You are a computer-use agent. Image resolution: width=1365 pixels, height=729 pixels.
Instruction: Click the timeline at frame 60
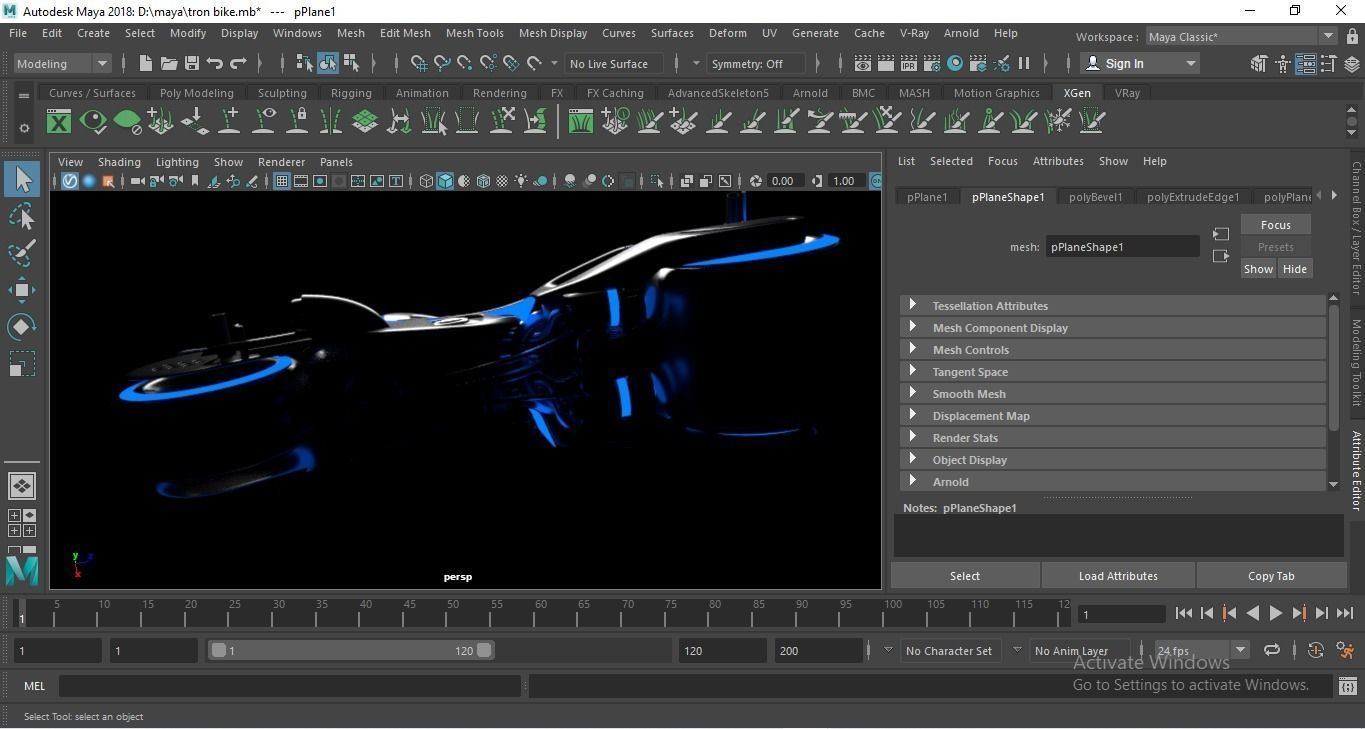[x=540, y=612]
